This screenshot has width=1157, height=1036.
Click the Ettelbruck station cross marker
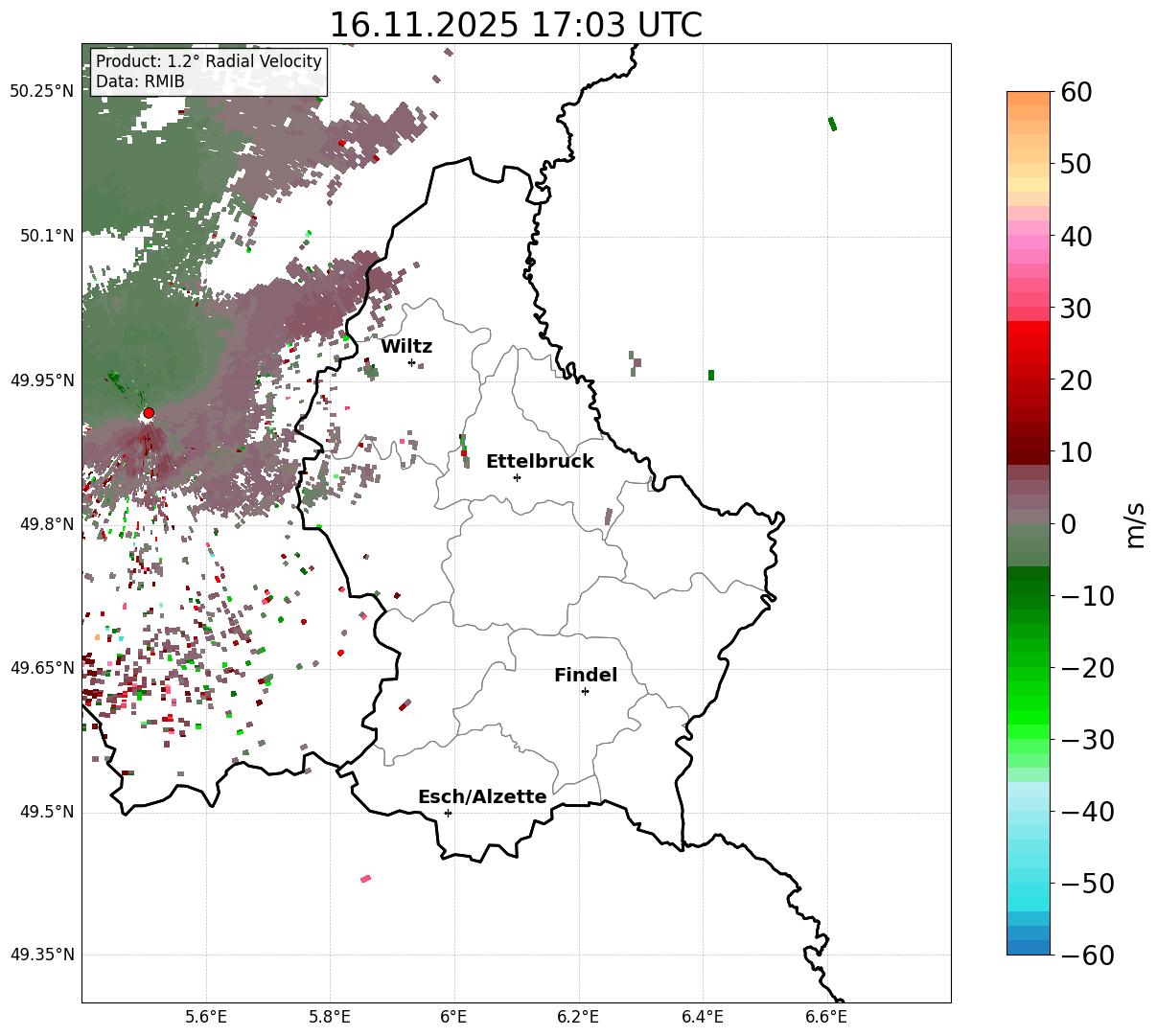coord(517,477)
